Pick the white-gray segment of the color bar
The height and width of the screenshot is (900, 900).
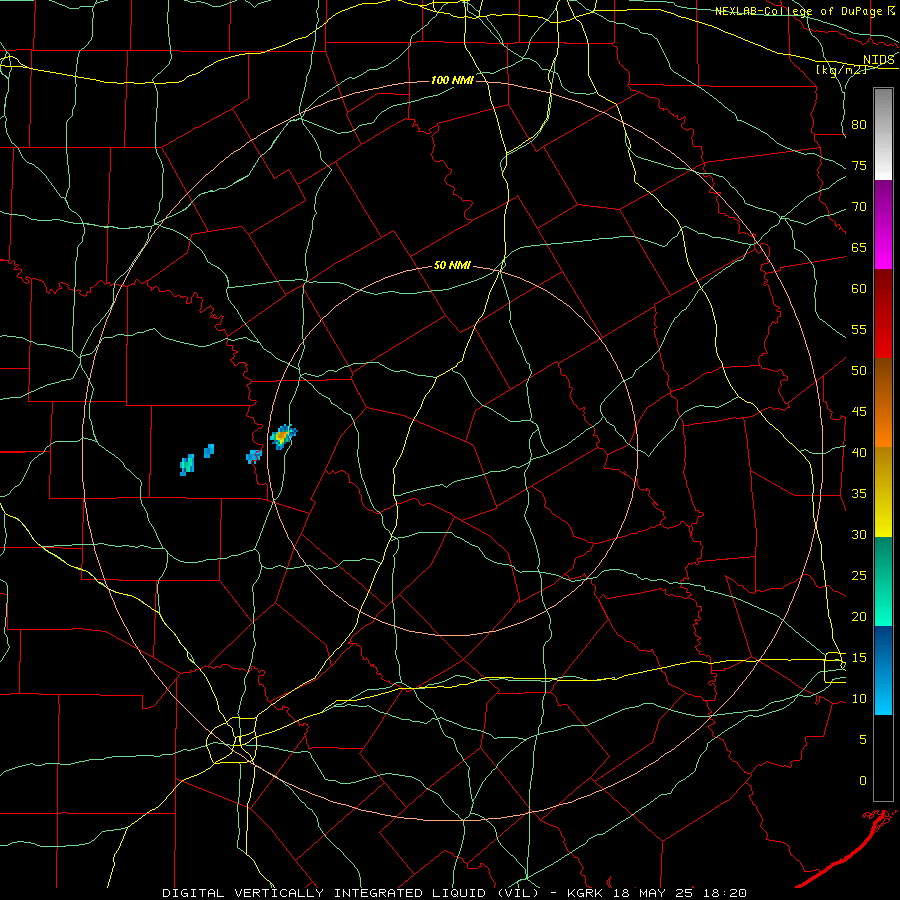click(x=883, y=134)
